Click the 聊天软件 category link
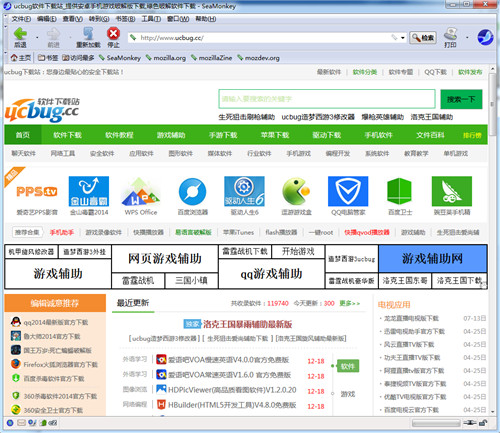 tap(23, 153)
